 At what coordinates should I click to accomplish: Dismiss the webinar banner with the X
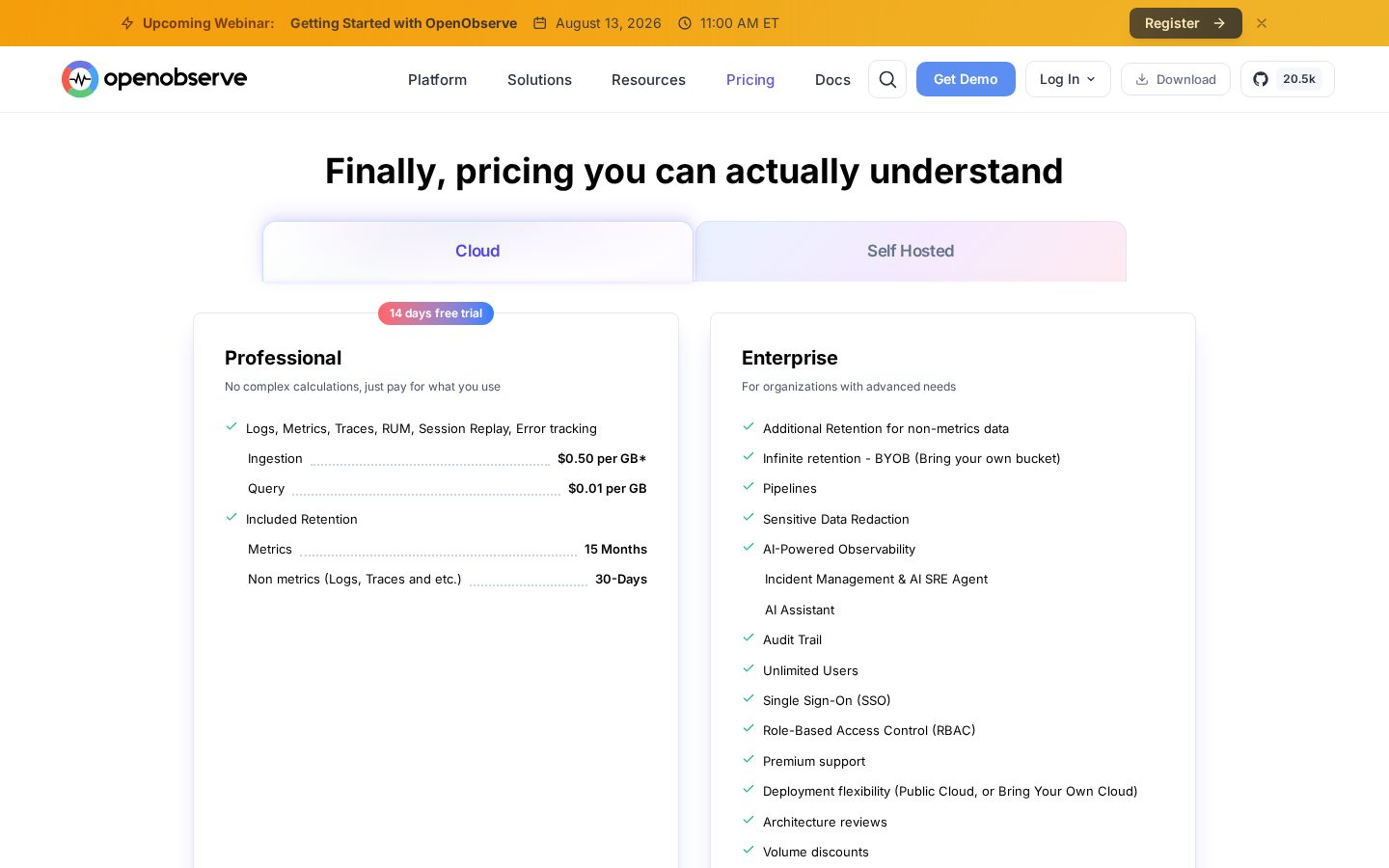[1262, 23]
